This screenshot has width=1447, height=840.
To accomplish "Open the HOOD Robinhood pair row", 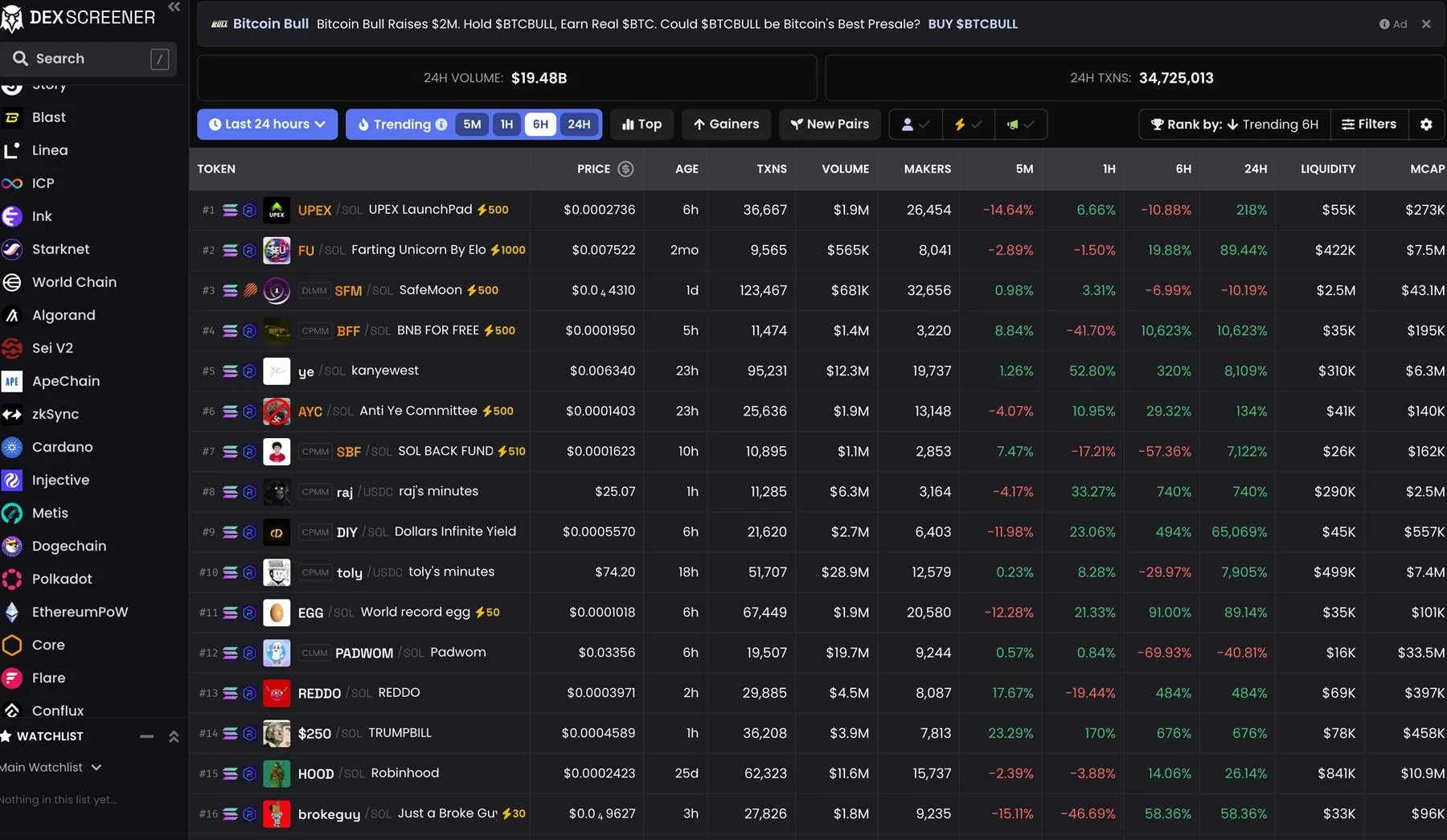I will [x=818, y=773].
